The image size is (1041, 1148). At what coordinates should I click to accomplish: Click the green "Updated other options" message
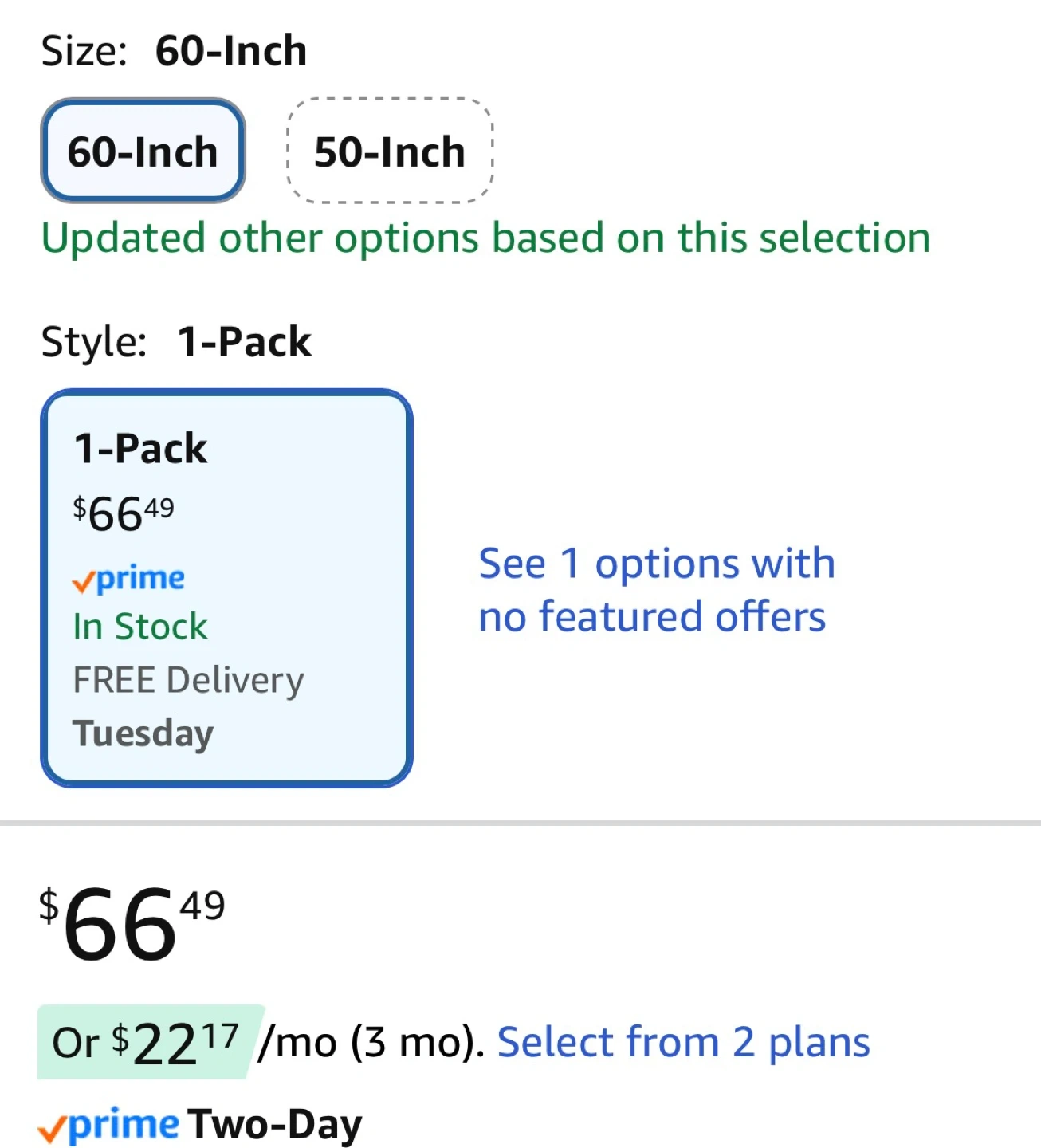click(485, 238)
